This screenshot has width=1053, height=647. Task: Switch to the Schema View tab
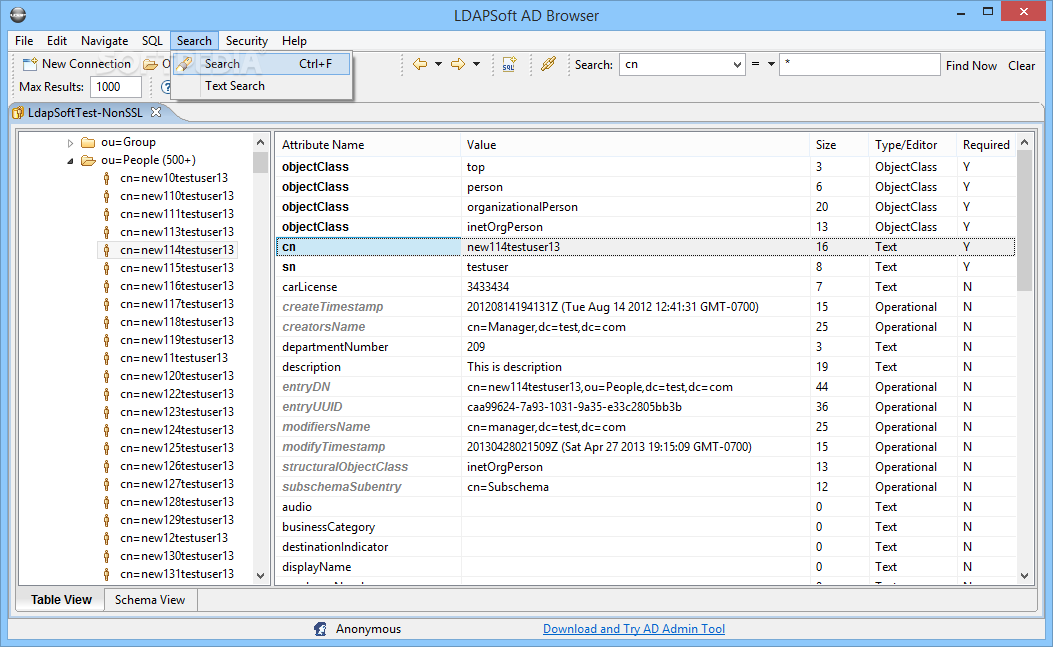pyautogui.click(x=150, y=600)
